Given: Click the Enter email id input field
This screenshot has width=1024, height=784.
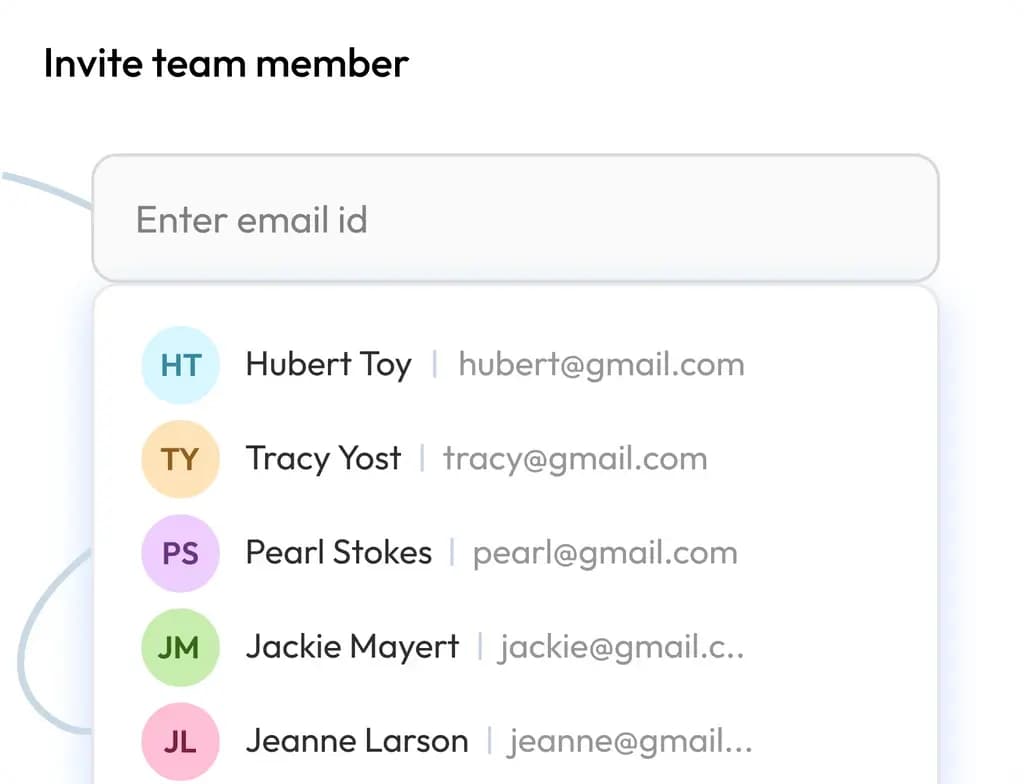Looking at the screenshot, I should [x=515, y=218].
